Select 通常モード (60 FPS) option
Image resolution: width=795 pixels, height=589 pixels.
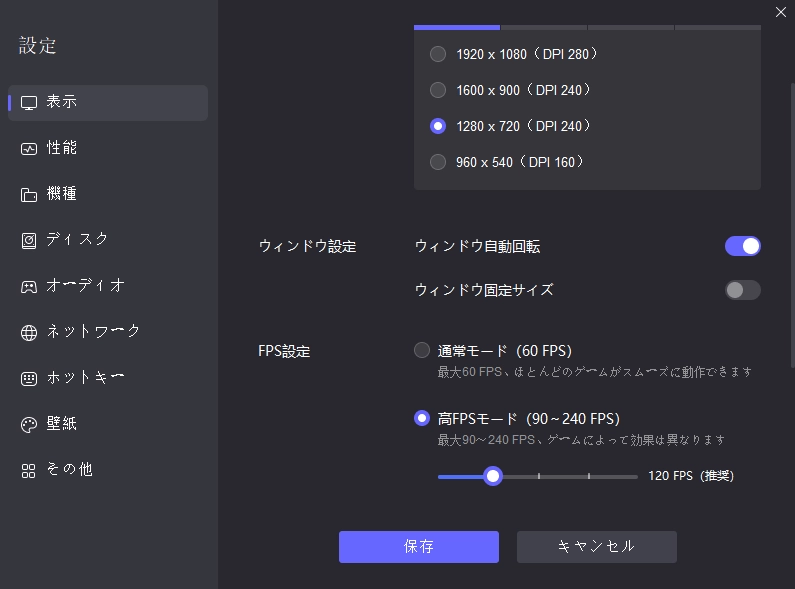point(422,351)
